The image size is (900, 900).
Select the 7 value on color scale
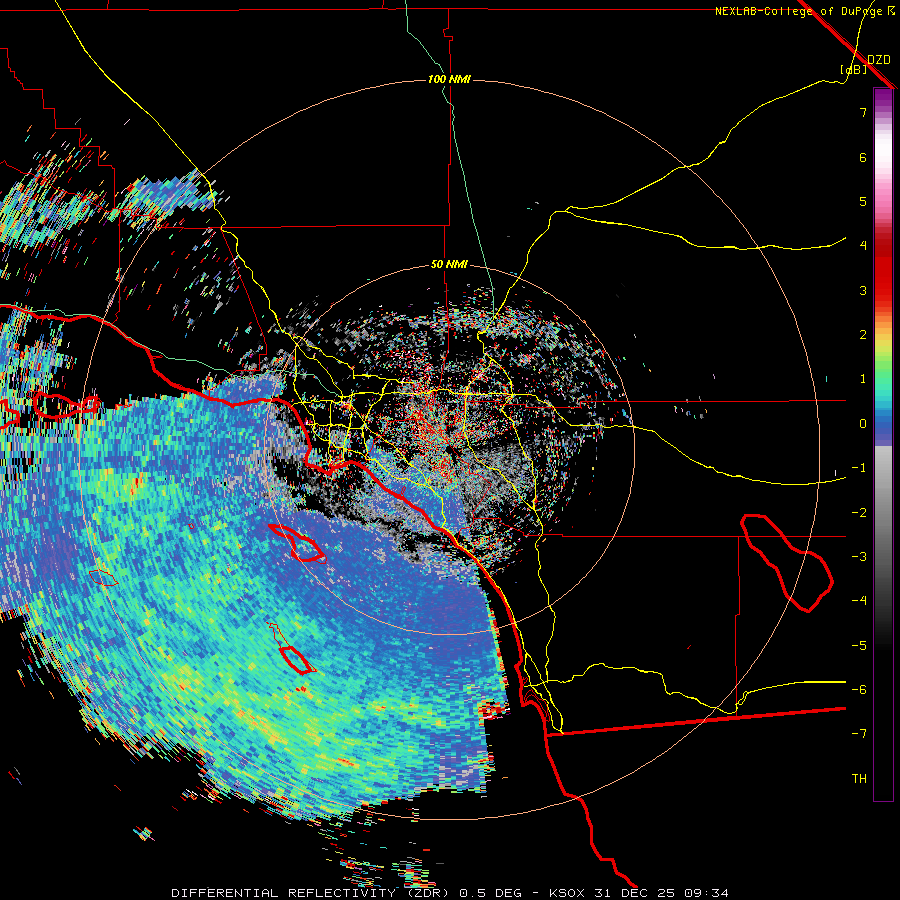click(863, 112)
